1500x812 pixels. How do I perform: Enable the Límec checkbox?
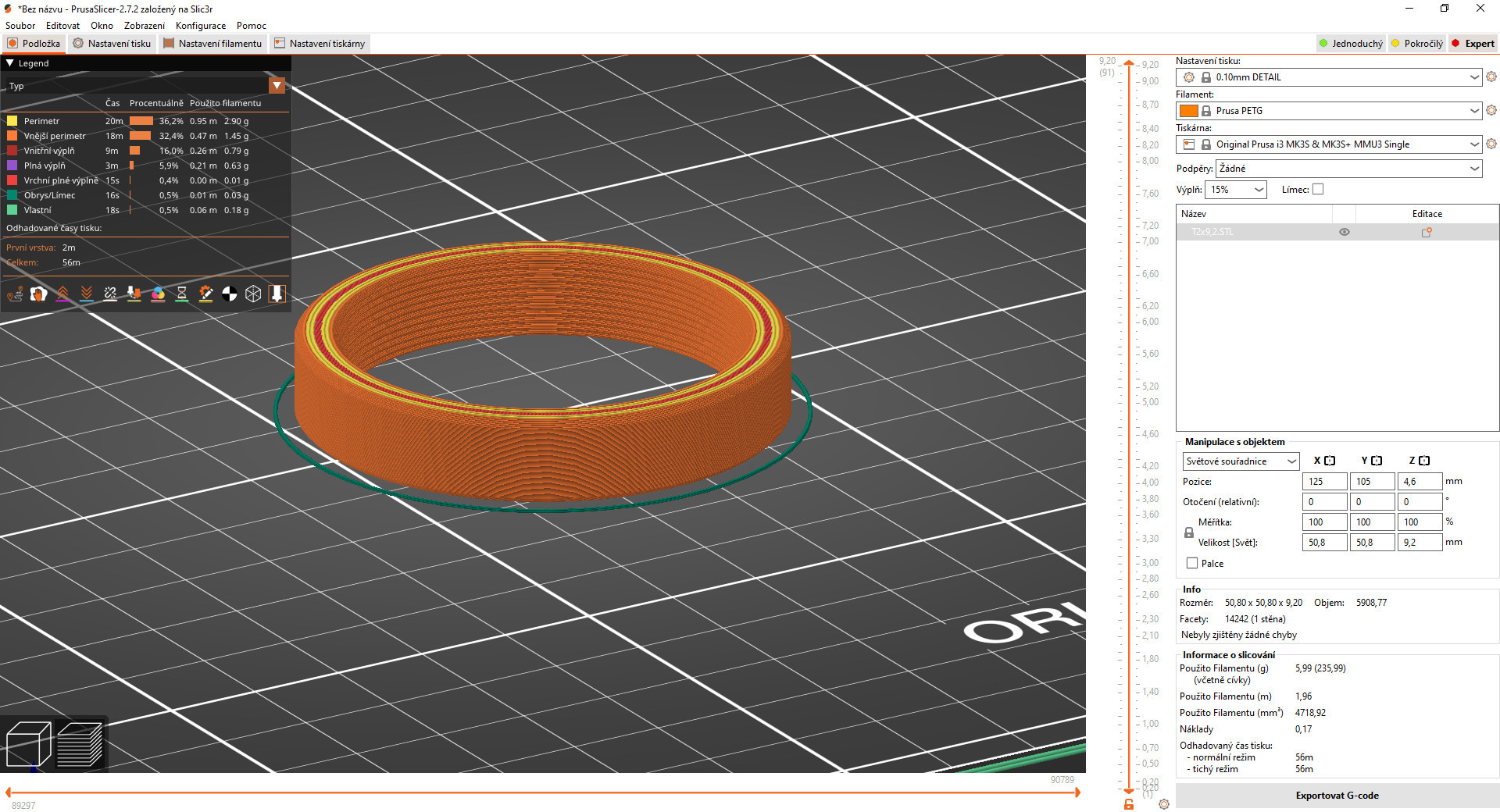pyautogui.click(x=1318, y=189)
